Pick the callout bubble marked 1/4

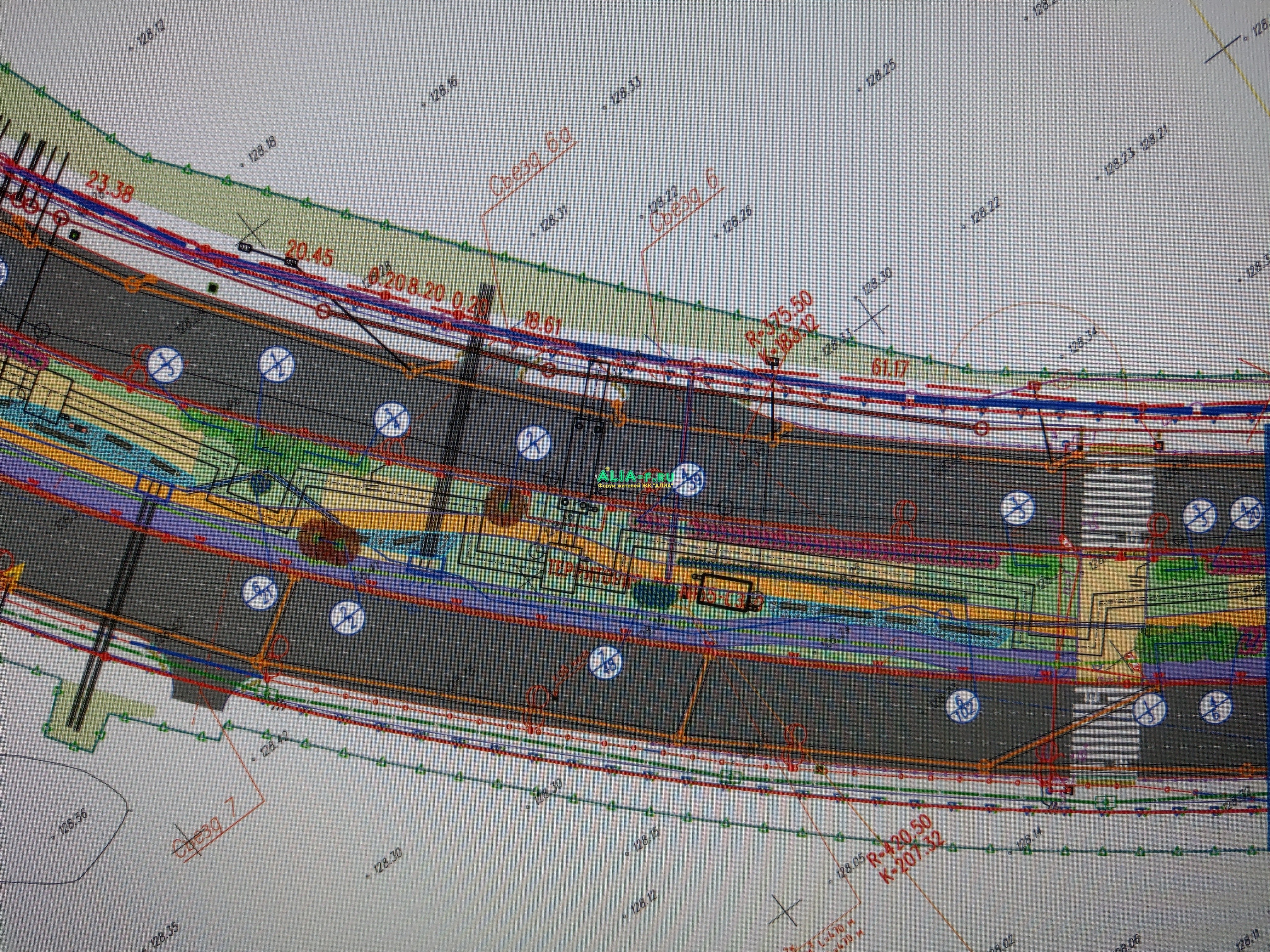tap(392, 420)
